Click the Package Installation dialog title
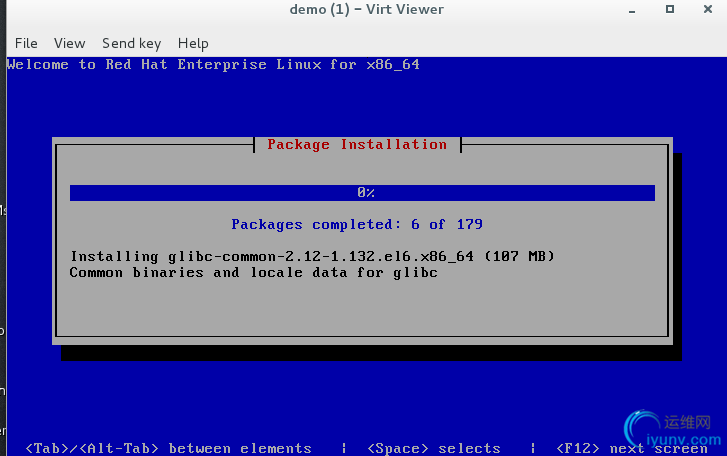This screenshot has width=727, height=456. pos(357,145)
